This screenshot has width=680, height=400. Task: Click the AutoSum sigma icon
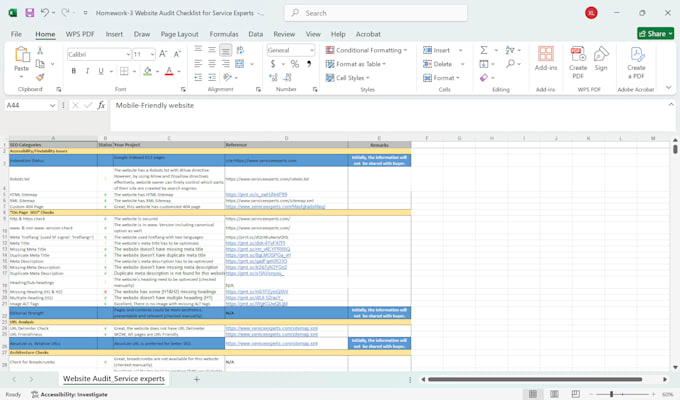point(484,50)
